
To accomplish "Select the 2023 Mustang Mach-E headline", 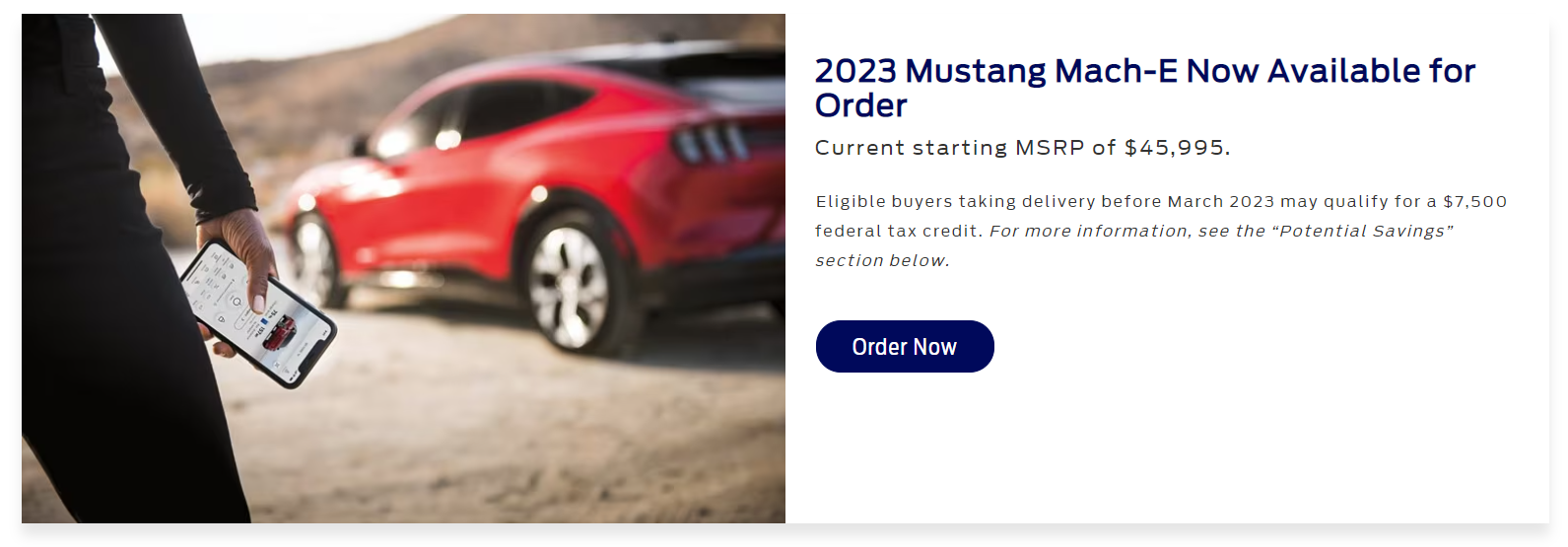I will point(1145,88).
